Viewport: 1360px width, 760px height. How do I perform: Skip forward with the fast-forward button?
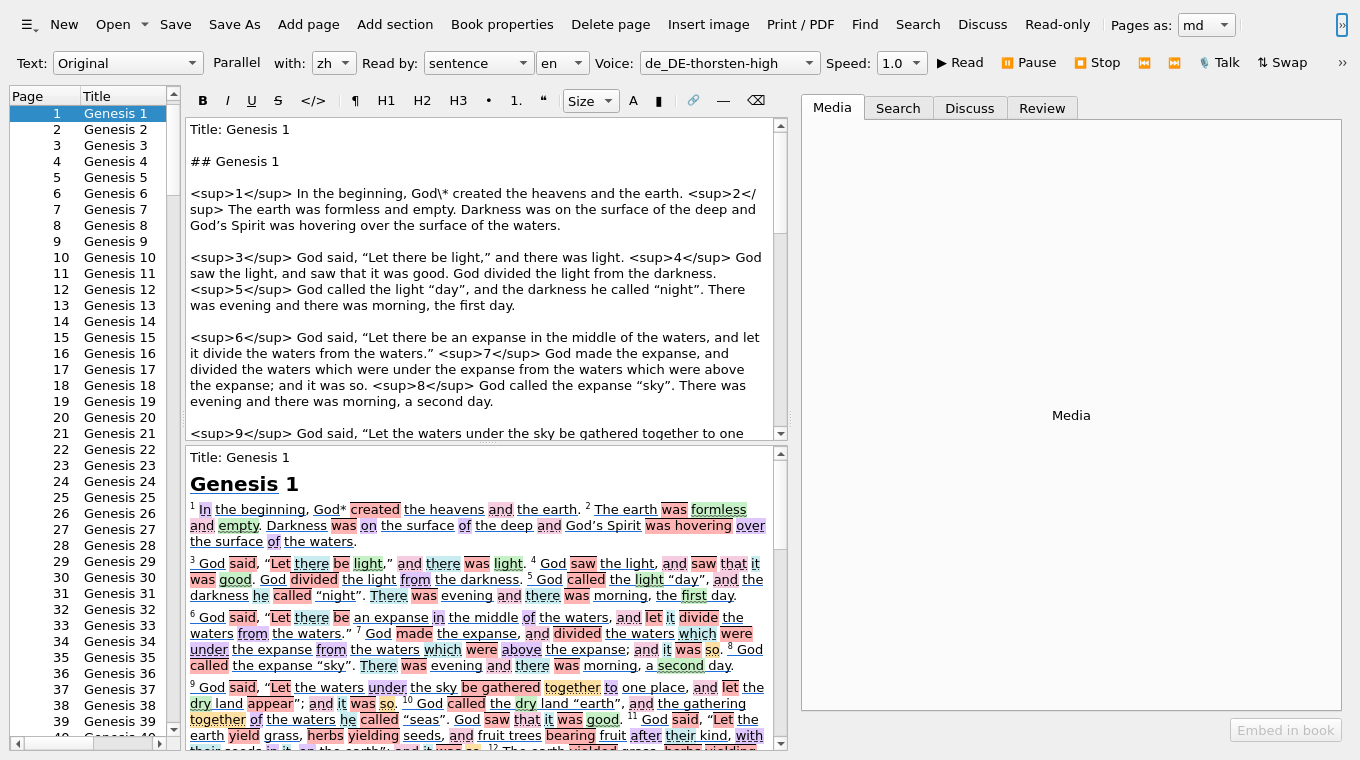click(x=1174, y=63)
